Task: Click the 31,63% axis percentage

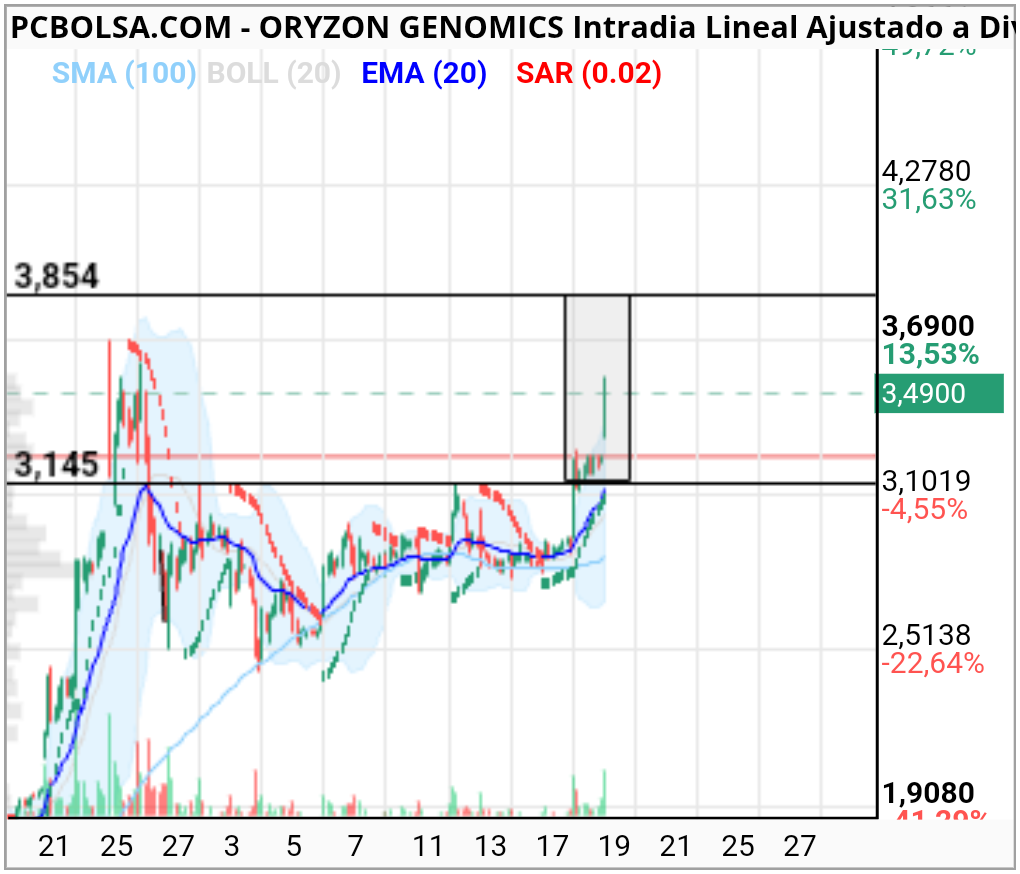Action: click(x=929, y=200)
